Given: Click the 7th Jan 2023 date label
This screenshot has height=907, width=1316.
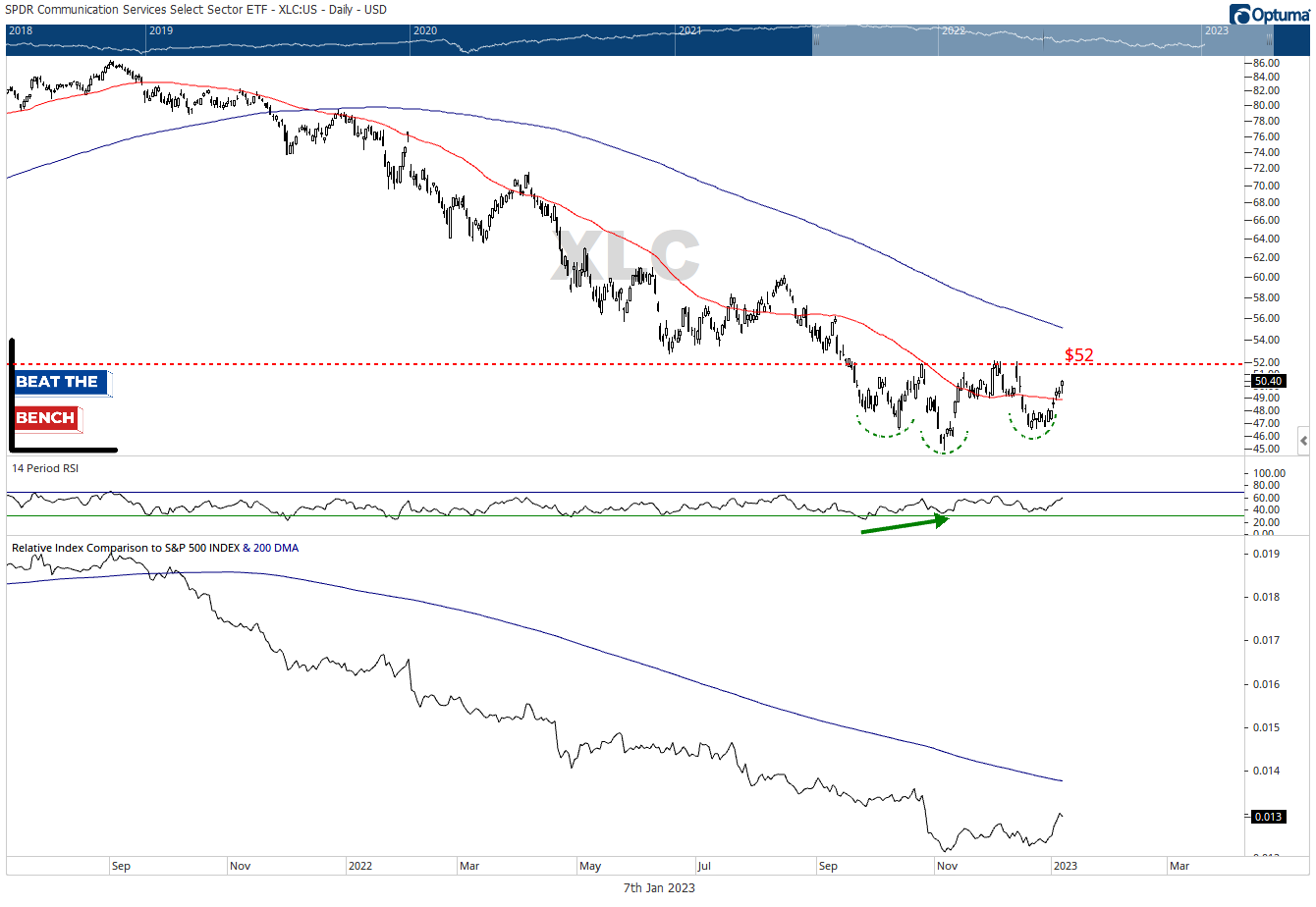Looking at the screenshot, I should coord(659,887).
